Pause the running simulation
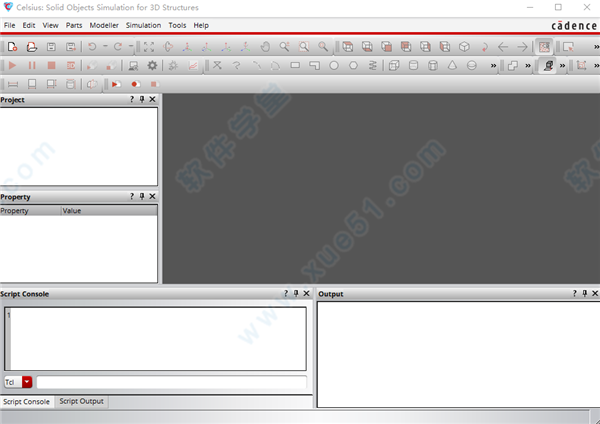The width and height of the screenshot is (600, 424). click(32, 65)
